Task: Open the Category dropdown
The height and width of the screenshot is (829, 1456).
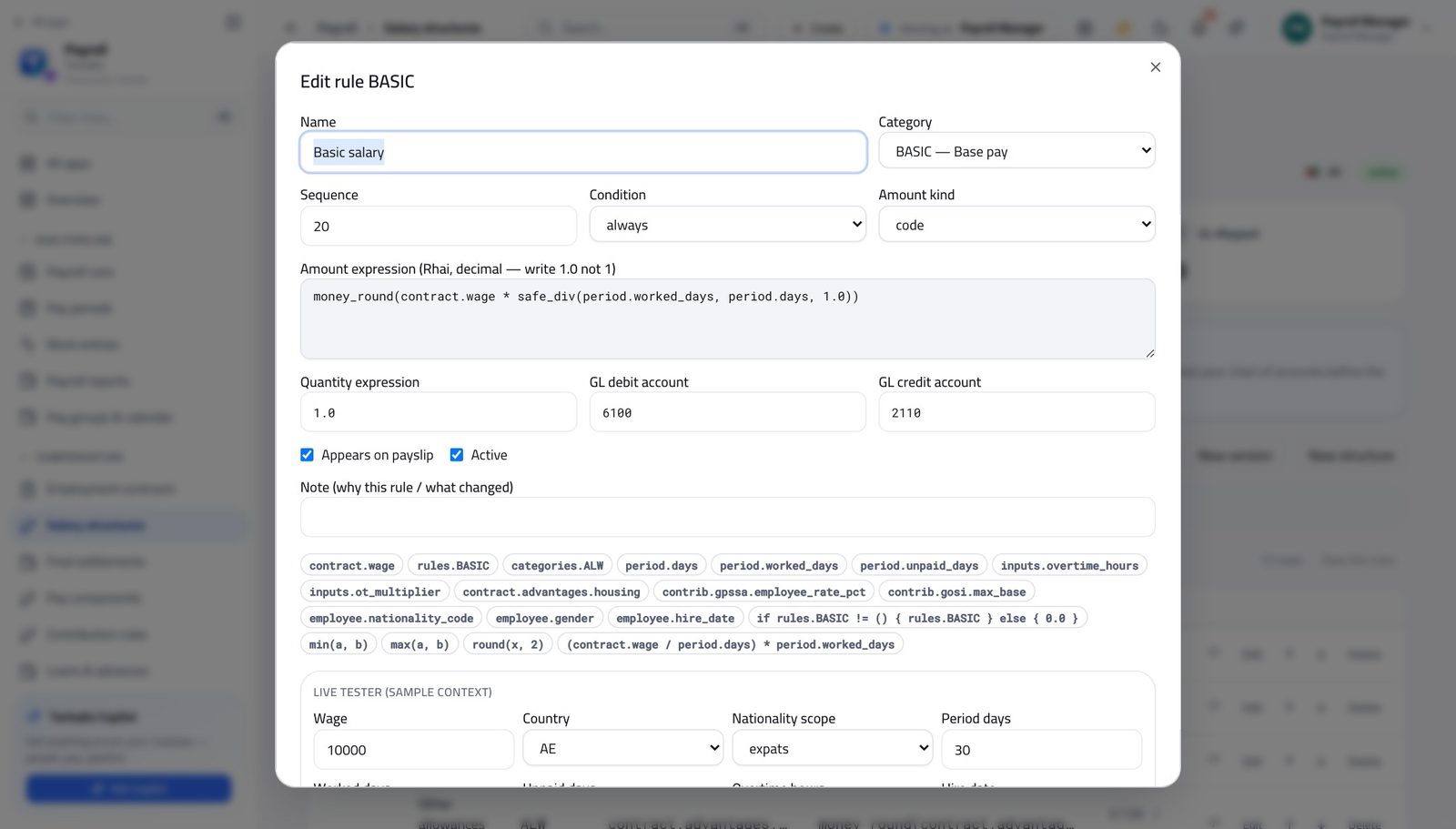Action: (1016, 151)
